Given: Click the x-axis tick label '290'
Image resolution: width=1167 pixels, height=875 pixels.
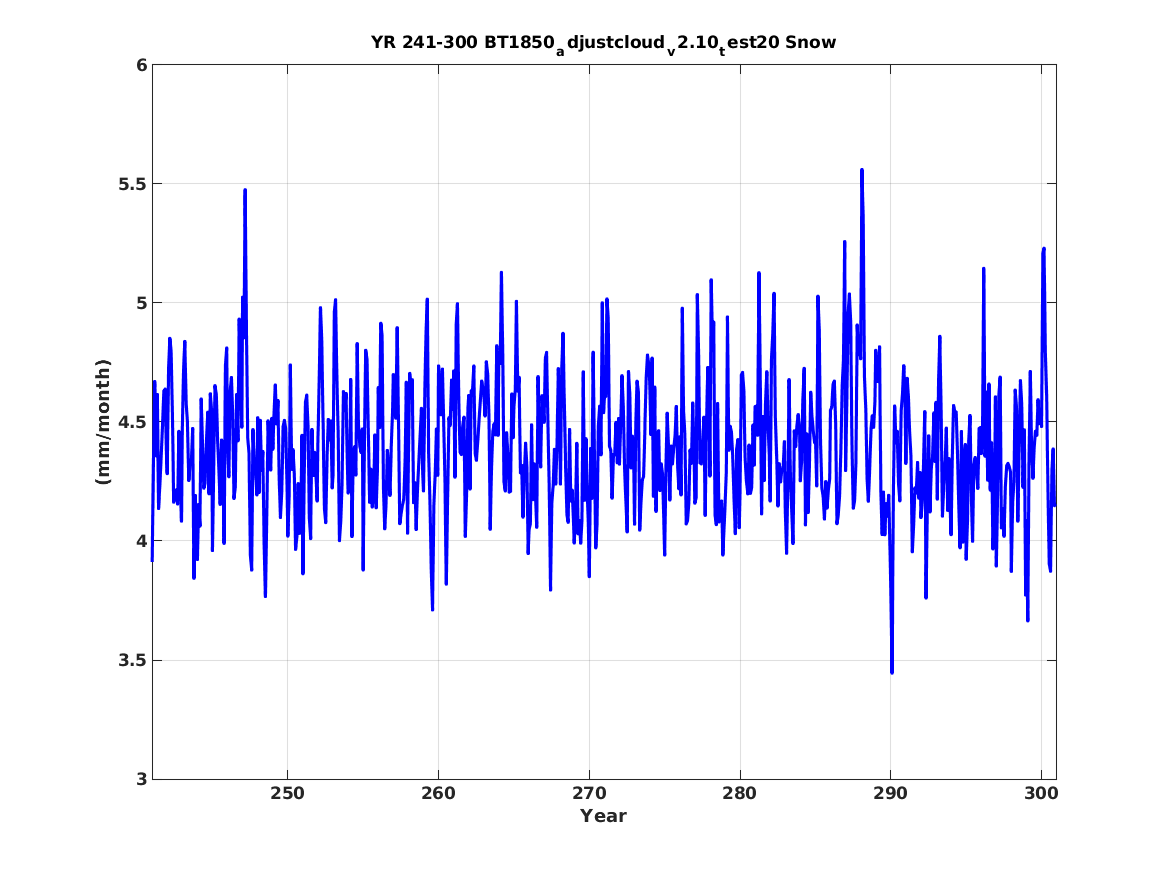Looking at the screenshot, I should pos(890,793).
